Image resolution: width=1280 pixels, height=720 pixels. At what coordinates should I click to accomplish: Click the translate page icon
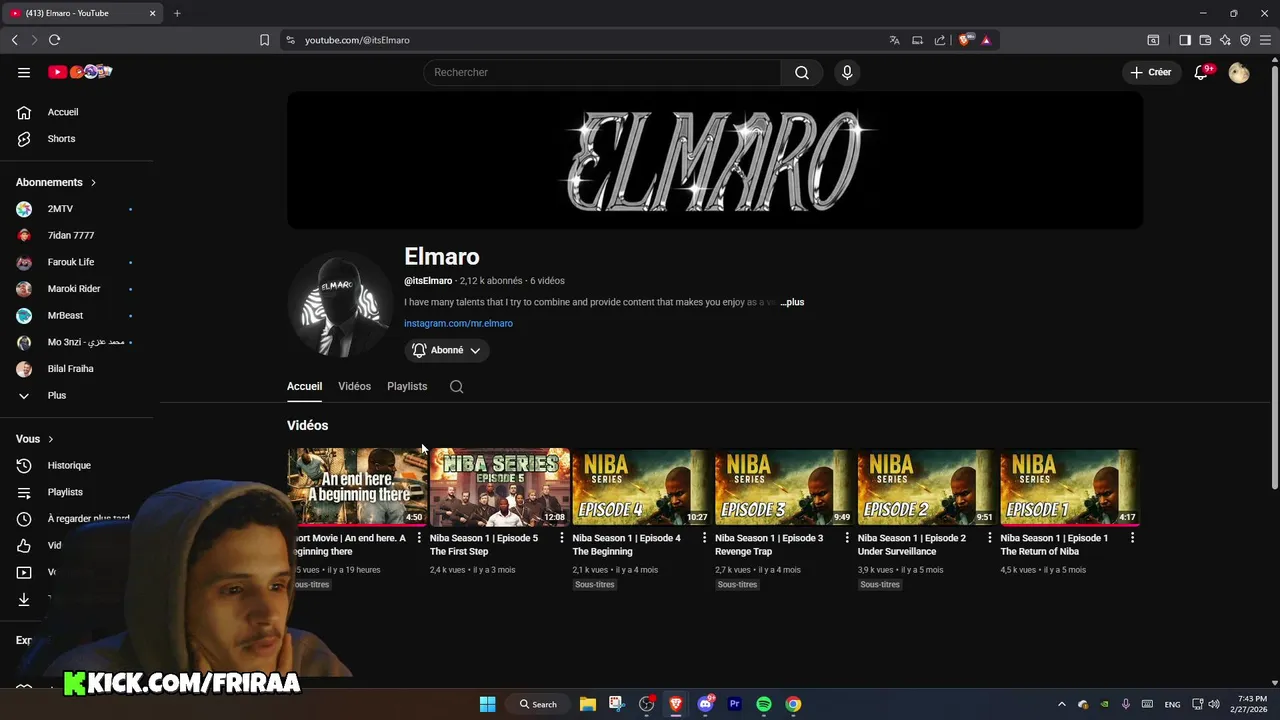pos(894,40)
